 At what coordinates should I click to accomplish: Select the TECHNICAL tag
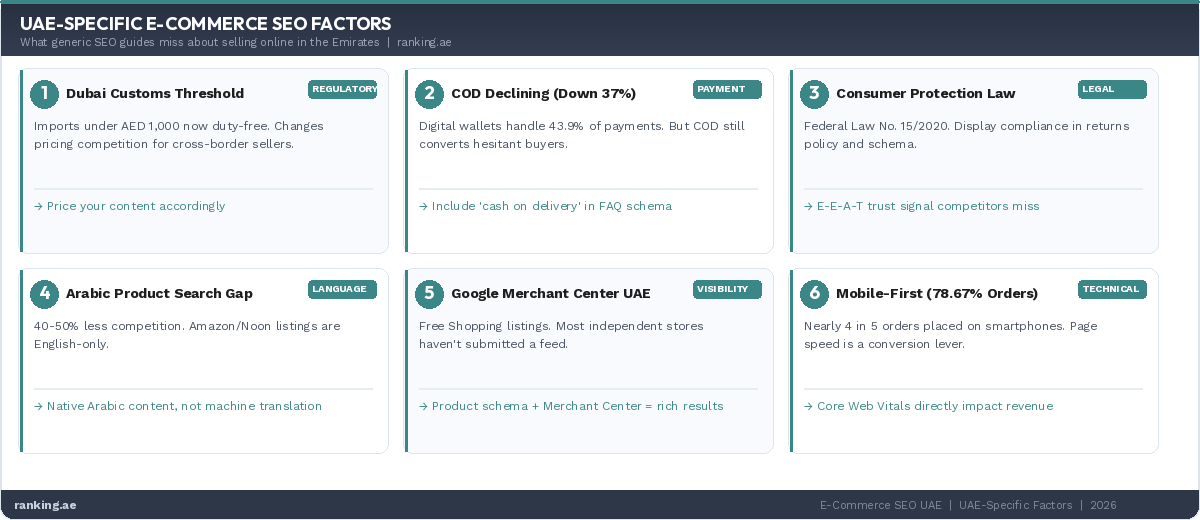tap(1112, 290)
